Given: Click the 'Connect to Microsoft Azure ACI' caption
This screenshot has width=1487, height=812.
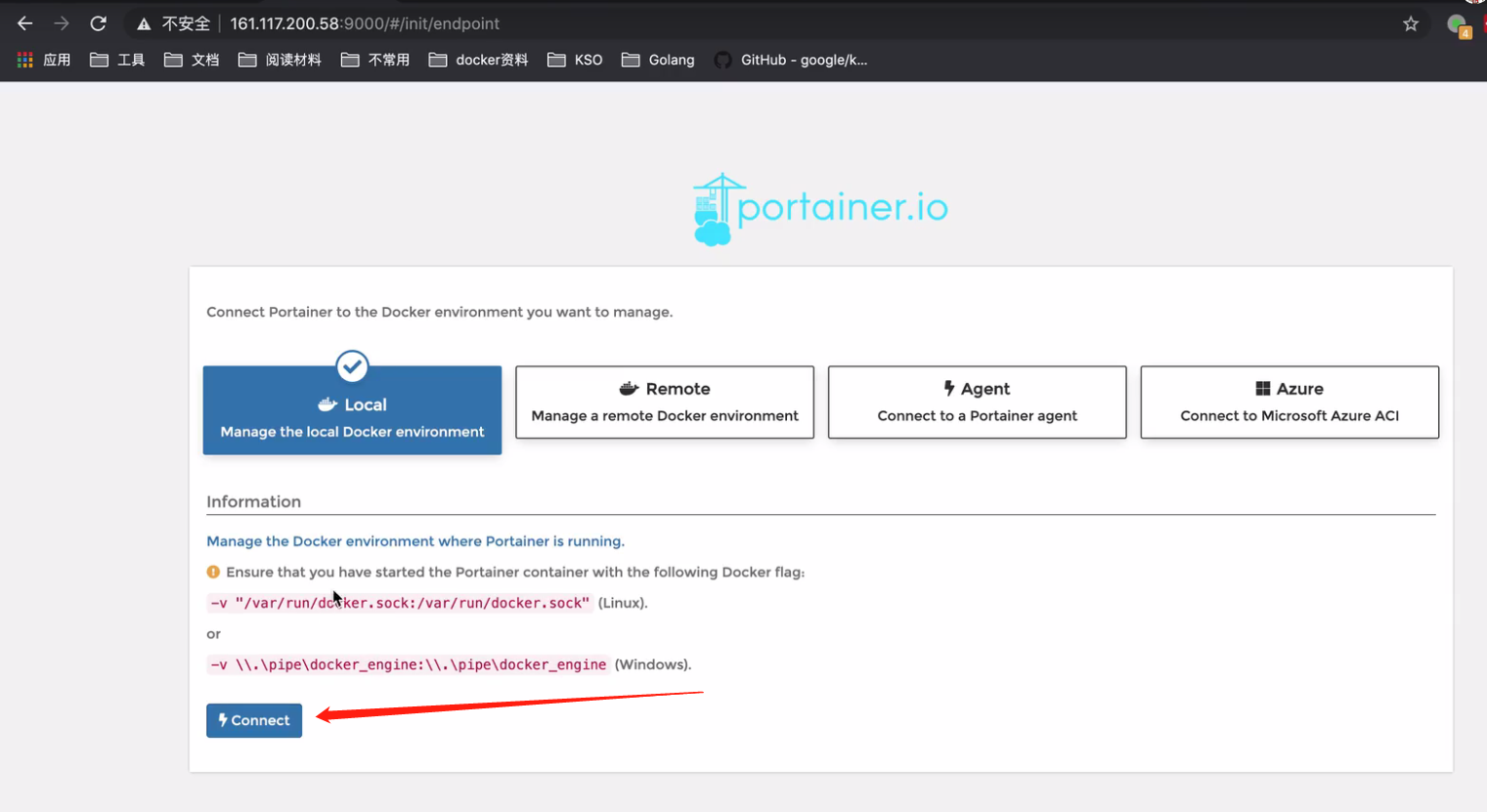Looking at the screenshot, I should click(1290, 415).
